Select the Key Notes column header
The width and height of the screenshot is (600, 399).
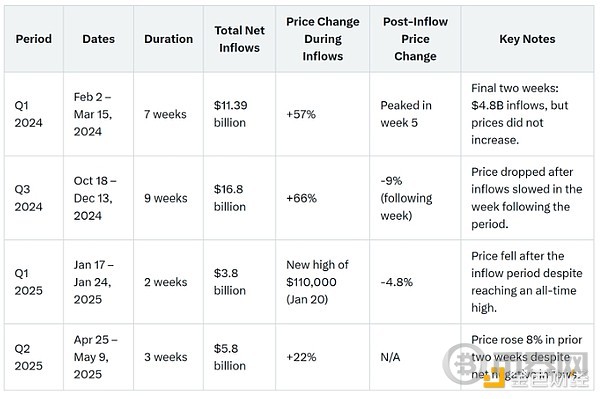[527, 39]
